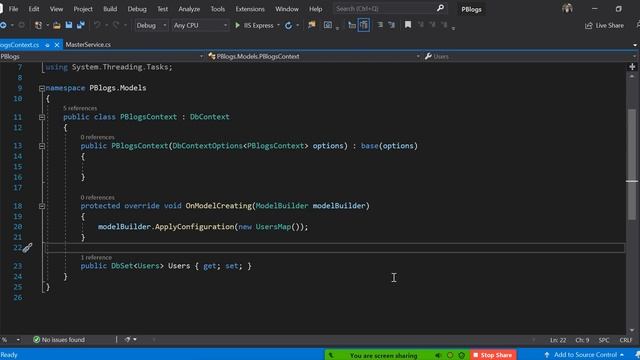The image size is (640, 360).
Task: Click the decrease indent toolbar icon
Action: [x=351, y=25]
